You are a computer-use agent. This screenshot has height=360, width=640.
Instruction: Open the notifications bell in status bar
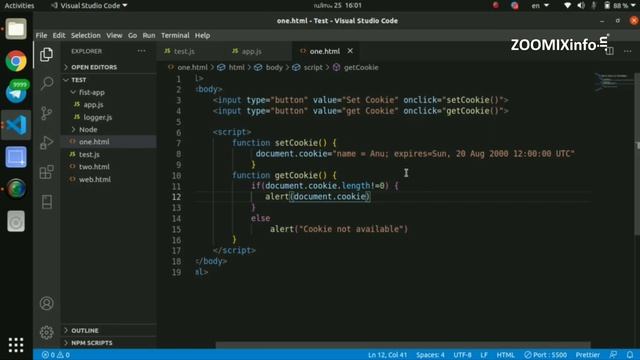(x=630, y=355)
